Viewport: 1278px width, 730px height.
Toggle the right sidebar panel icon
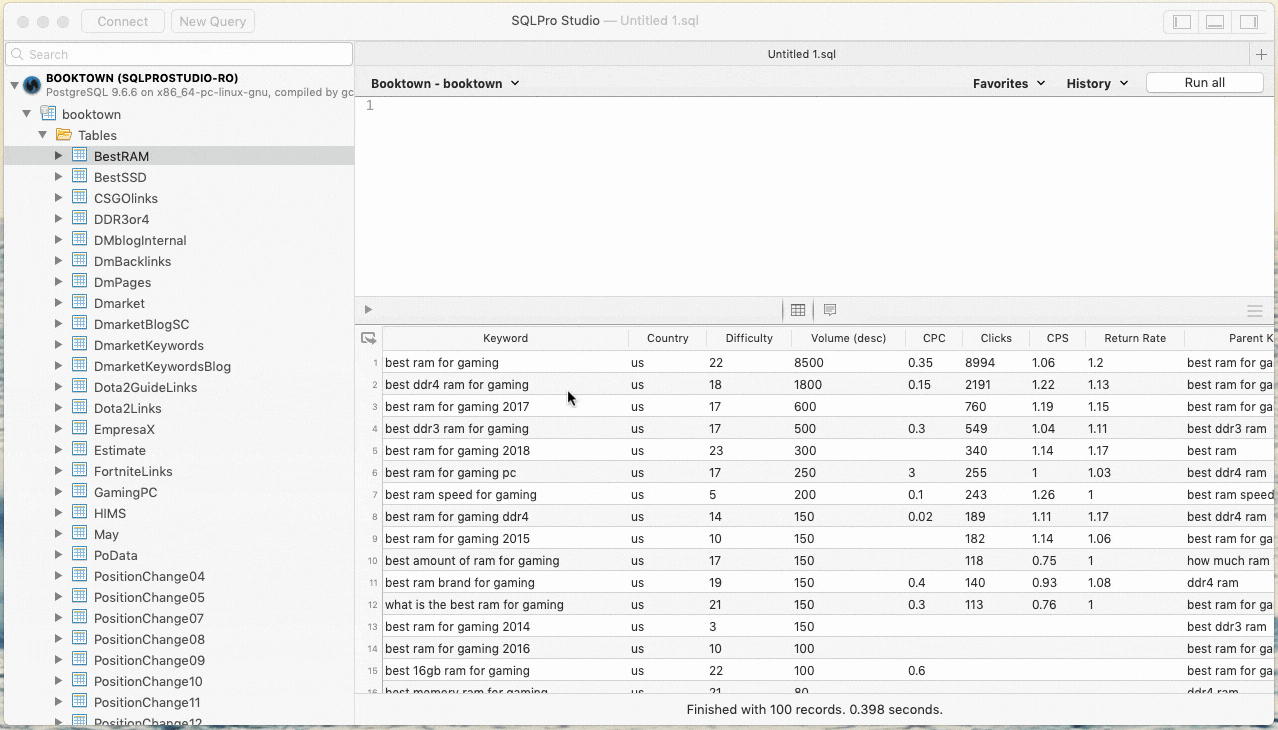coord(1249,21)
